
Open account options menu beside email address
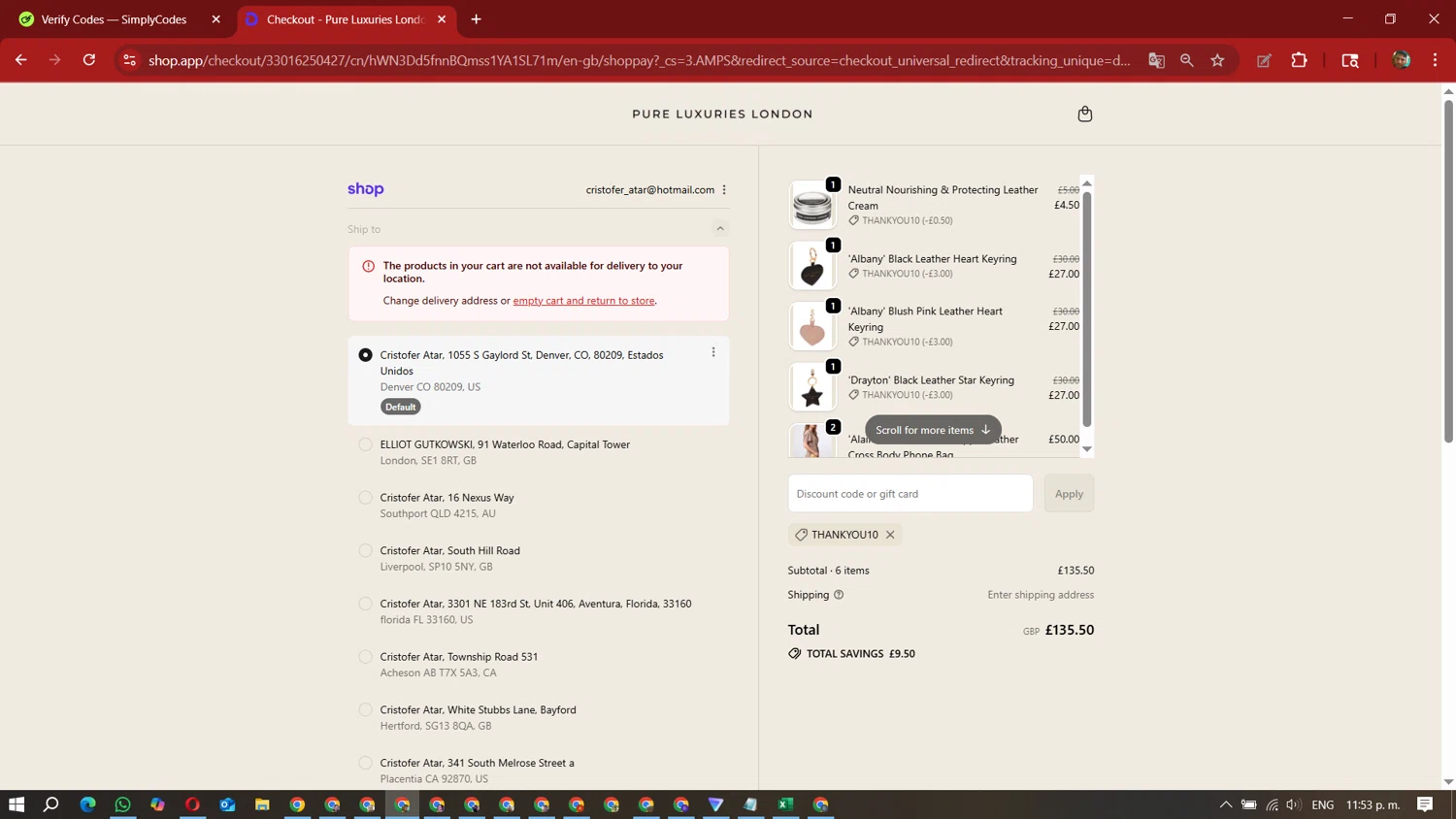click(724, 190)
